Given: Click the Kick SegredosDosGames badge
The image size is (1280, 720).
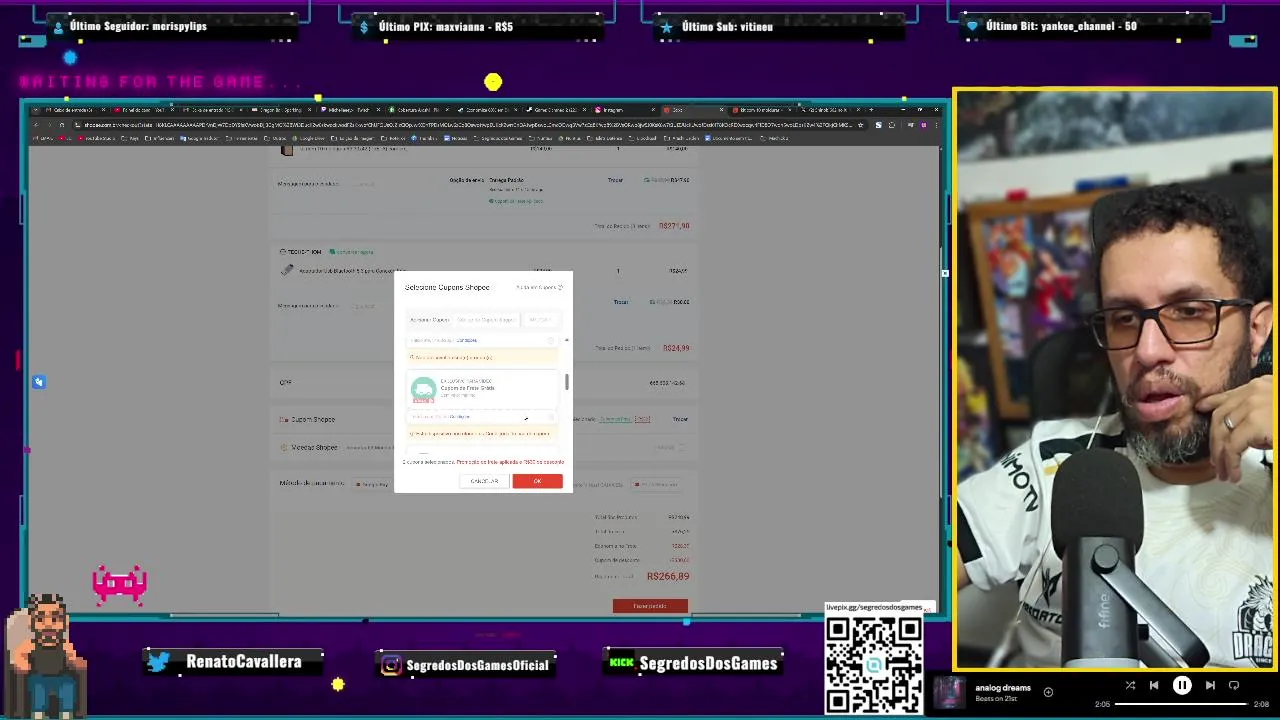Looking at the screenshot, I should (693, 663).
